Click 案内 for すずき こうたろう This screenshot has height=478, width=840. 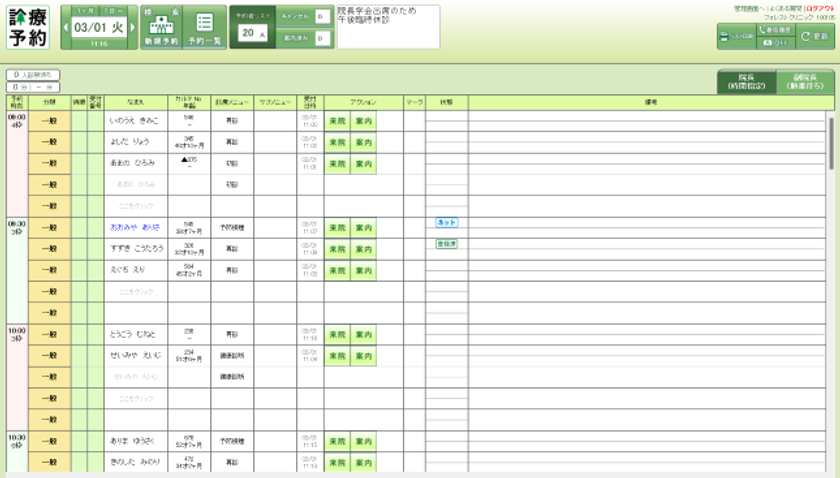364,249
